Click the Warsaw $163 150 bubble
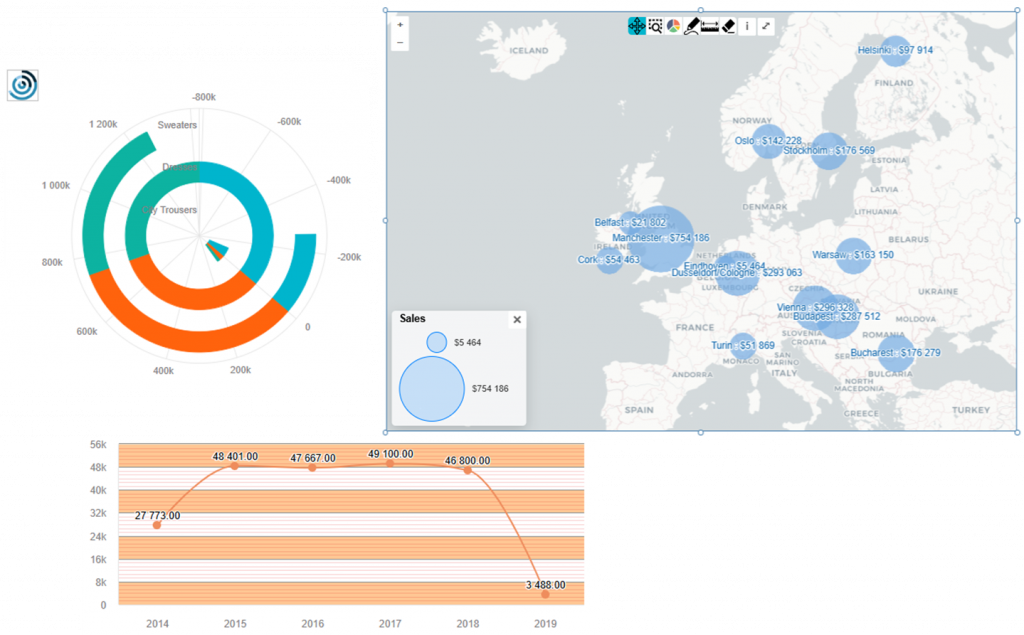 (x=853, y=255)
